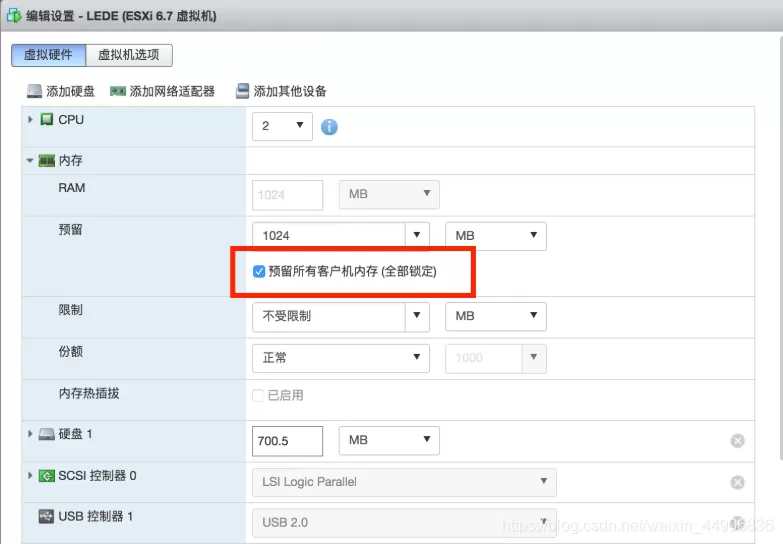
Task: Click the 份额 row label
Action: 70,351
